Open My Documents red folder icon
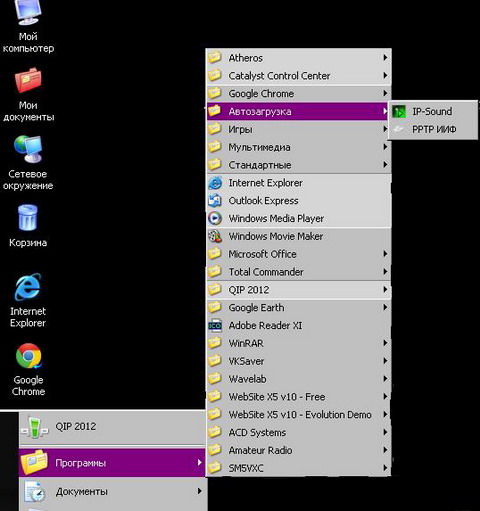Viewport: 480px width, 511px height. point(28,80)
